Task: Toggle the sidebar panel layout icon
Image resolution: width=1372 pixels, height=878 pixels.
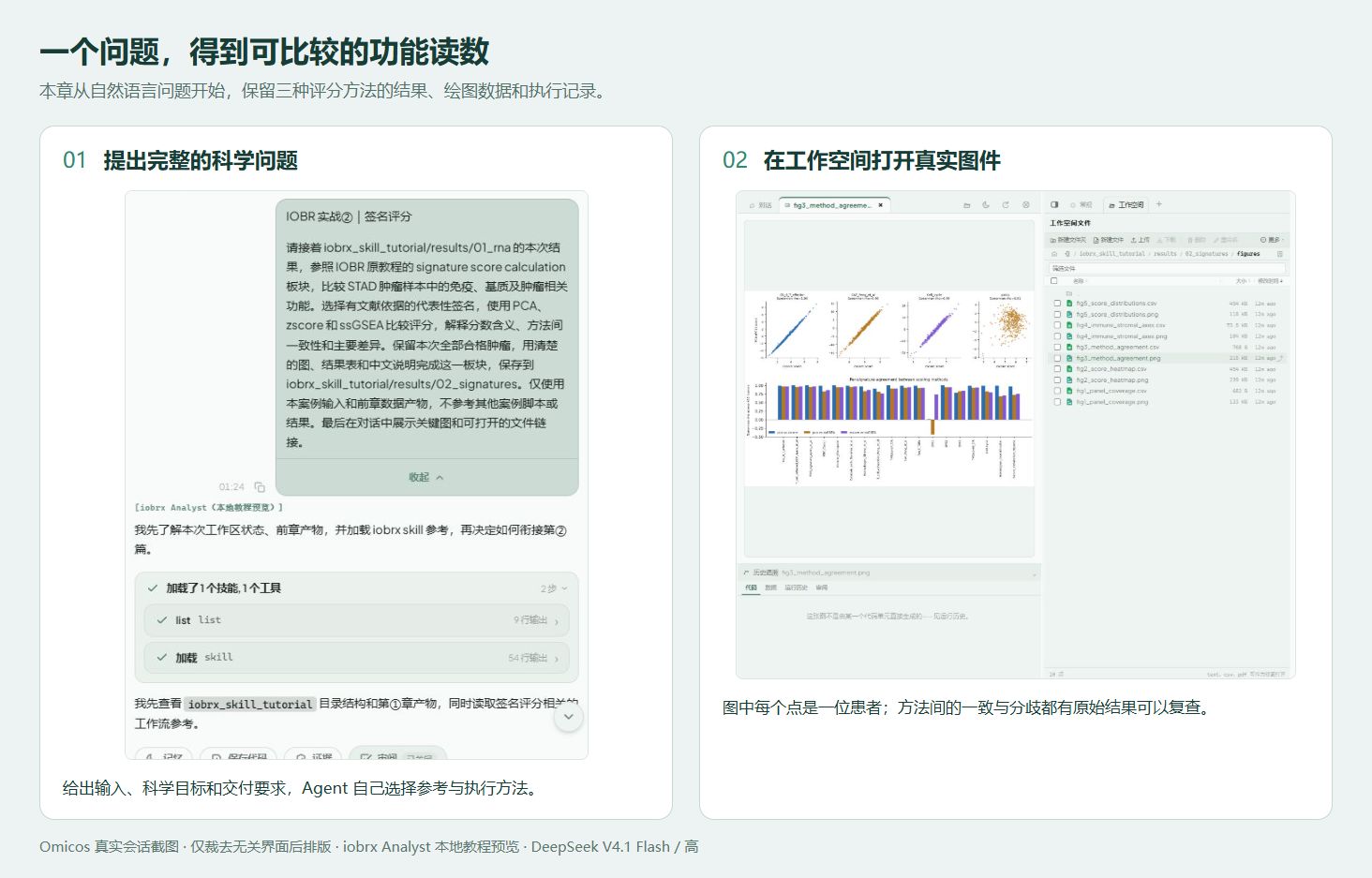Action: [1054, 204]
